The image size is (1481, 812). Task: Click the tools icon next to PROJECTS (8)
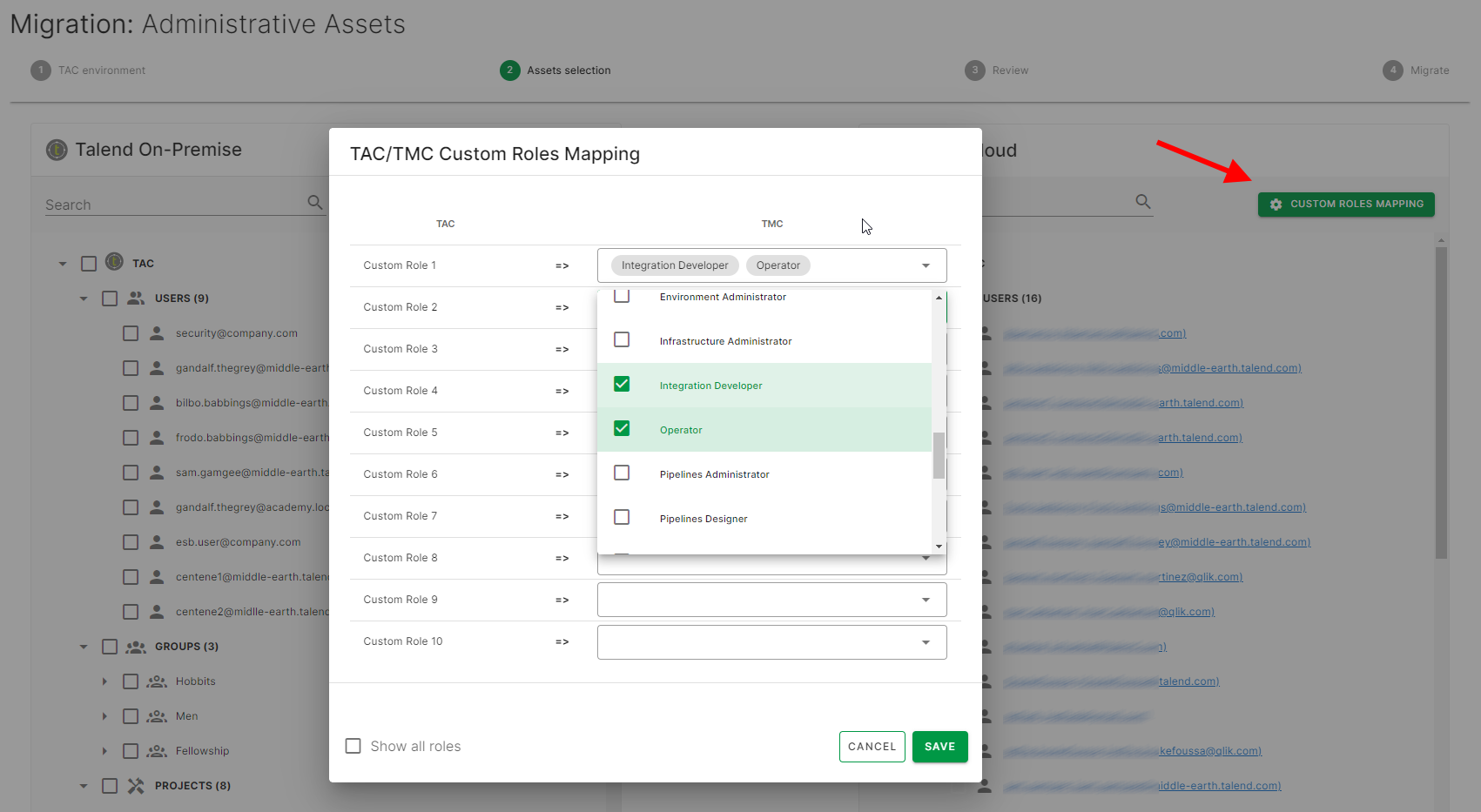click(136, 785)
